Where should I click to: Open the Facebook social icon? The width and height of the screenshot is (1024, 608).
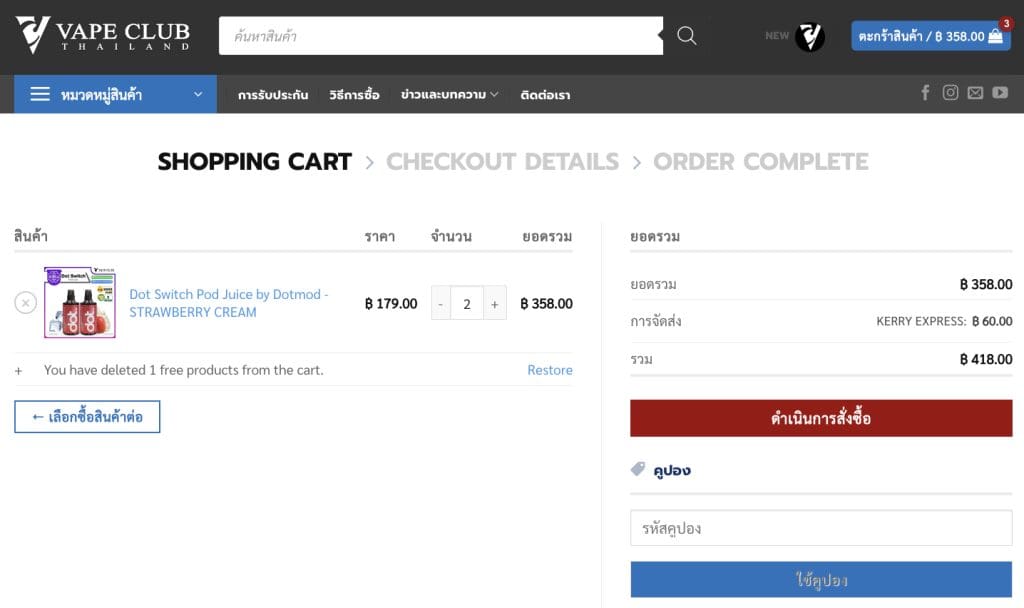tap(925, 93)
